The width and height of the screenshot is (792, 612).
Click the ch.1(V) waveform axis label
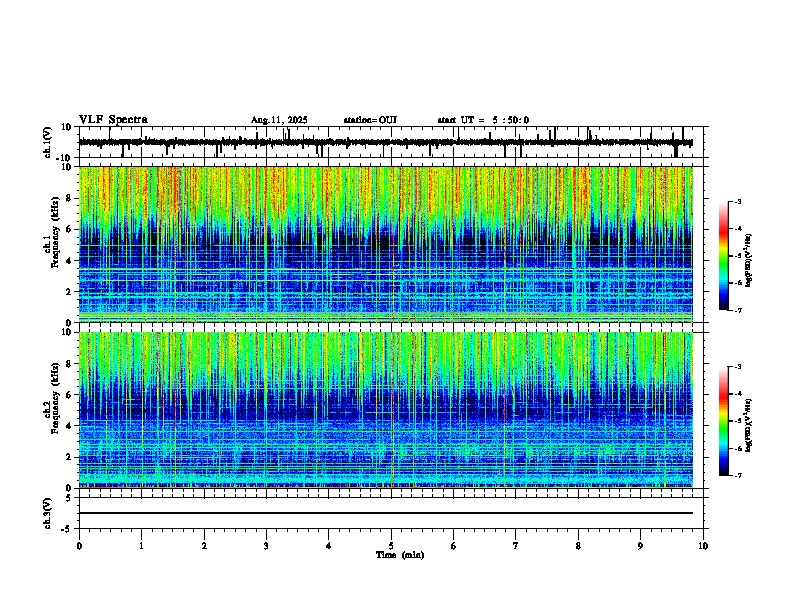48,142
